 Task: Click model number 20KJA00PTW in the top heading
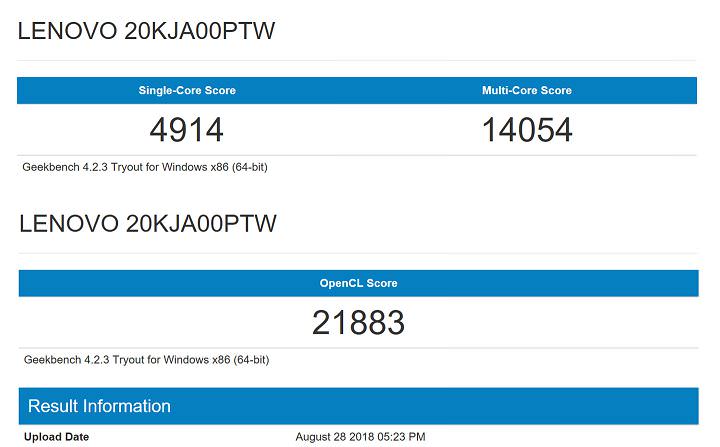click(200, 31)
